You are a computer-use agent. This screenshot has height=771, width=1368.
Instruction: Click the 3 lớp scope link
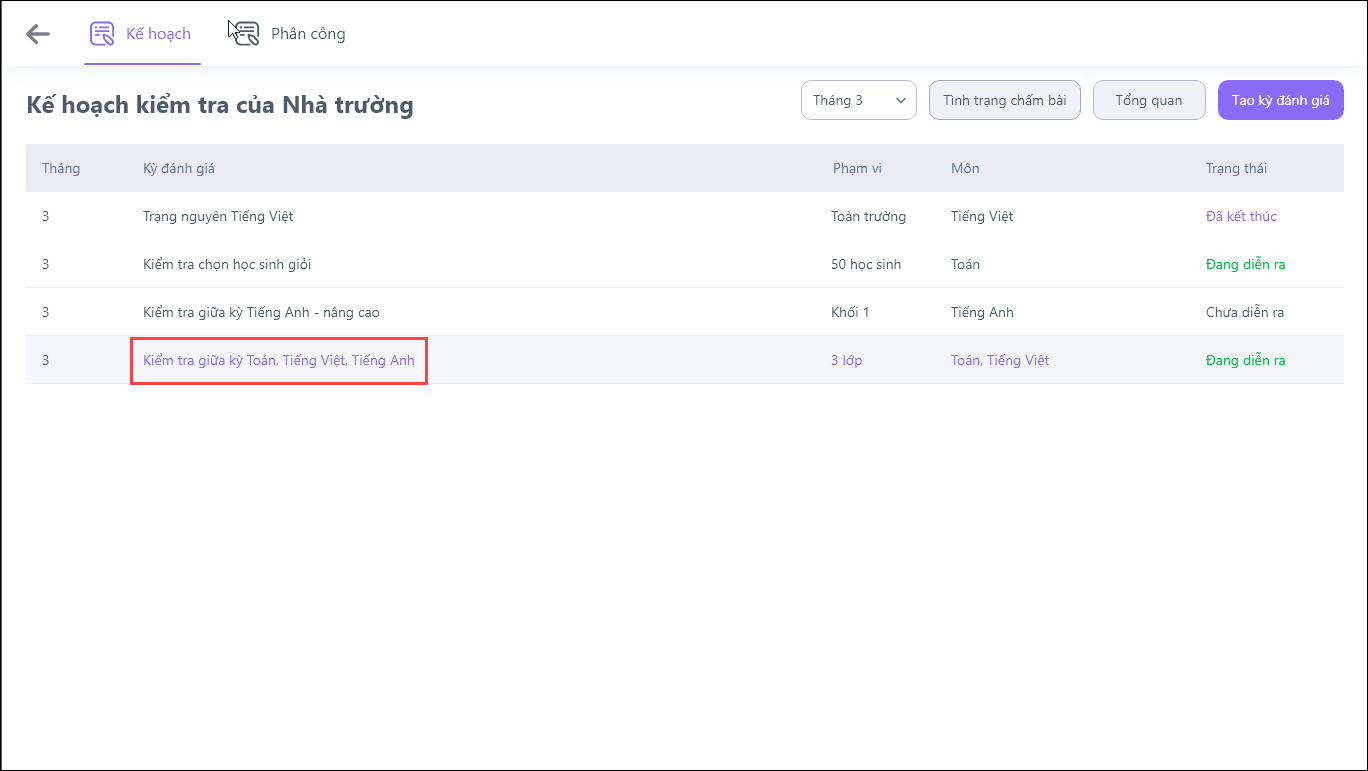pos(846,360)
